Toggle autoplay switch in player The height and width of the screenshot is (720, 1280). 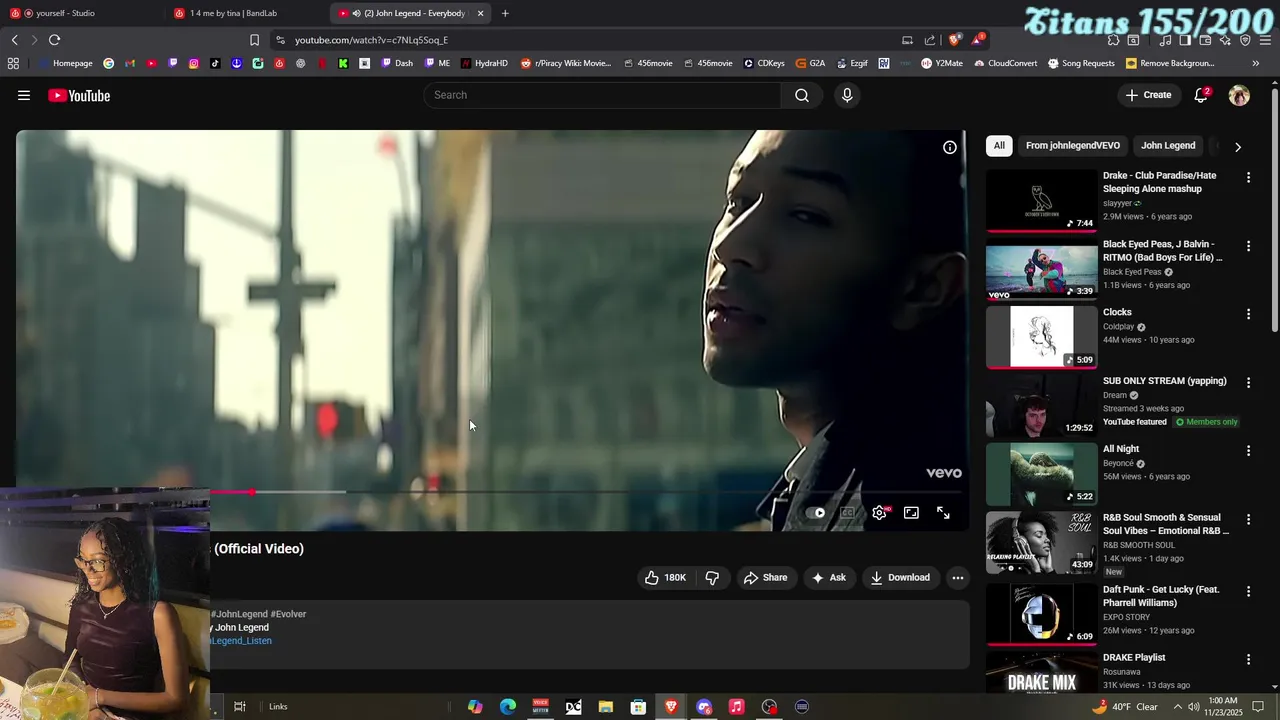815,513
